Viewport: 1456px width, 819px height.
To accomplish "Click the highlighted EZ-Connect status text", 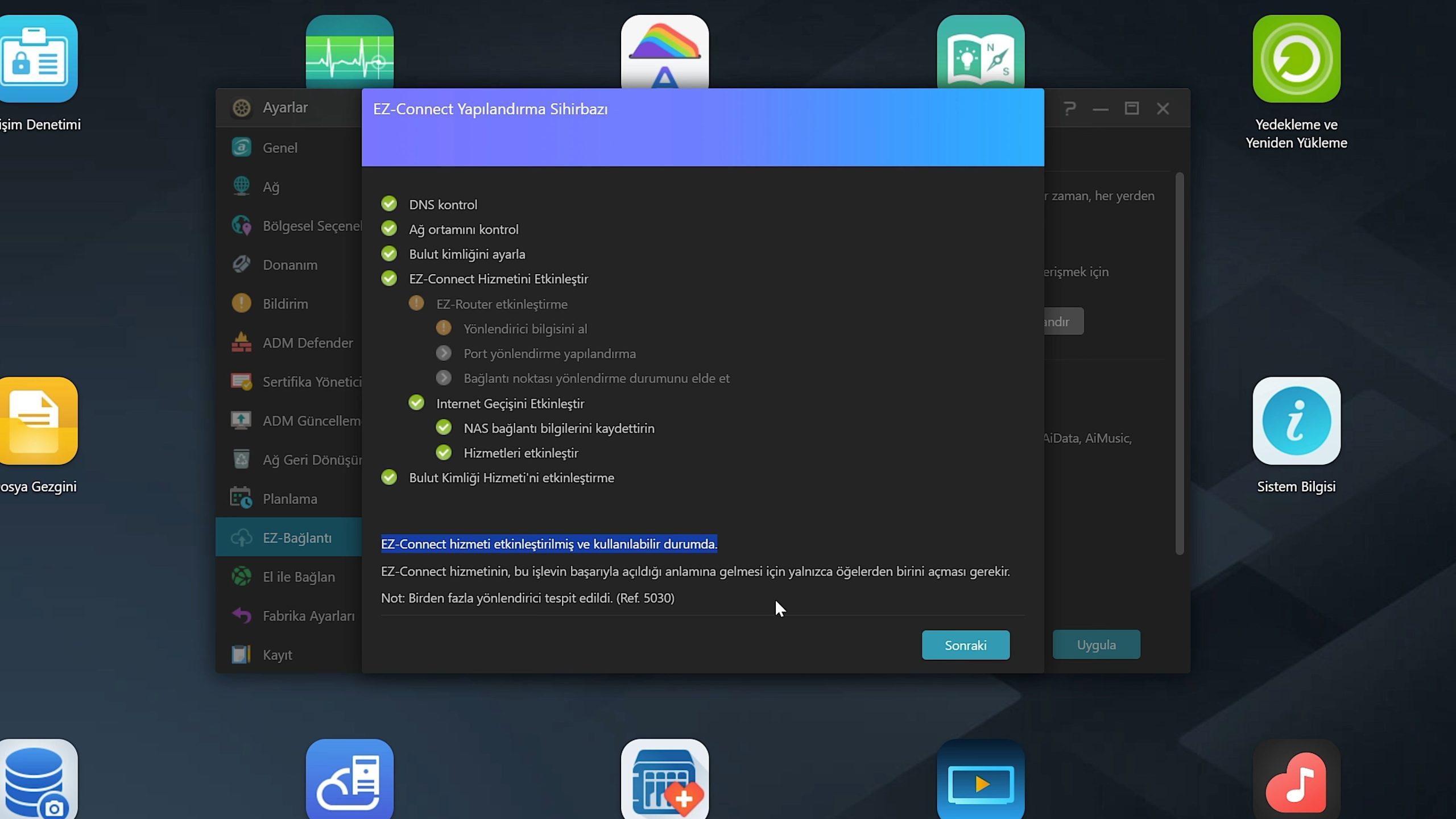I will pos(549,544).
